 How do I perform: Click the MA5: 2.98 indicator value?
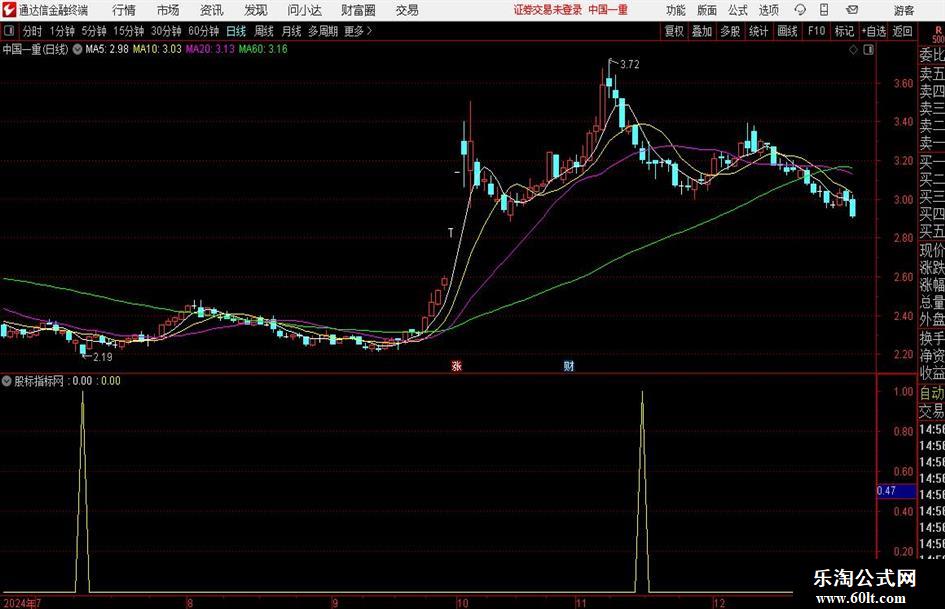point(107,49)
